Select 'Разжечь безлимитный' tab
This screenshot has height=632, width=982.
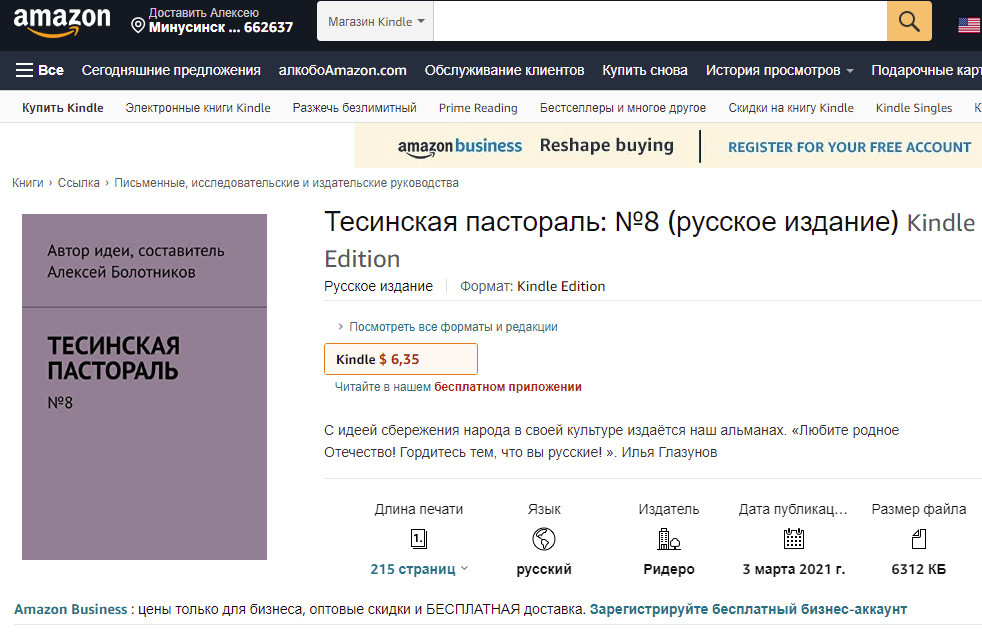tap(354, 108)
